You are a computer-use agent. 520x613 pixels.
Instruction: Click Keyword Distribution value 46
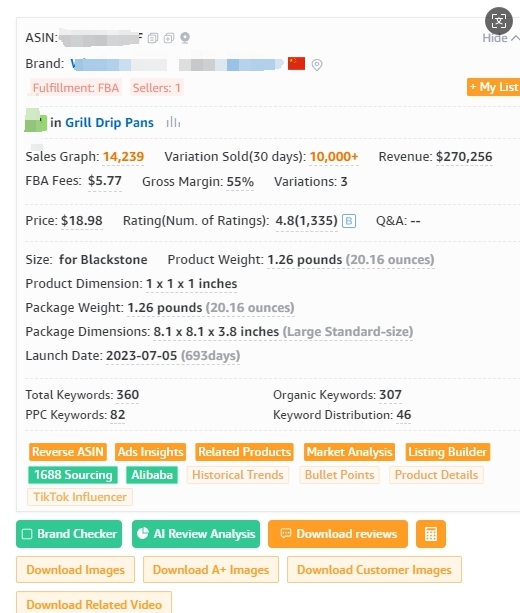(404, 415)
